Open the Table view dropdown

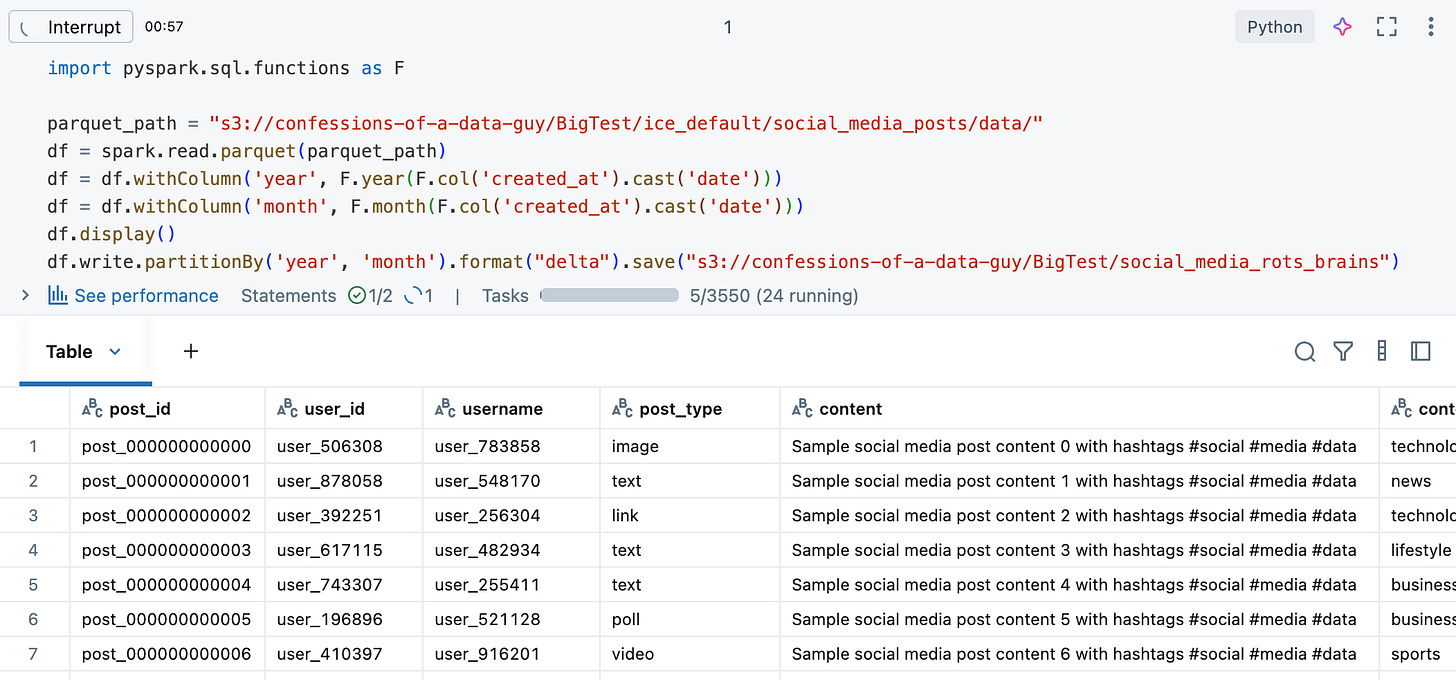pos(113,351)
